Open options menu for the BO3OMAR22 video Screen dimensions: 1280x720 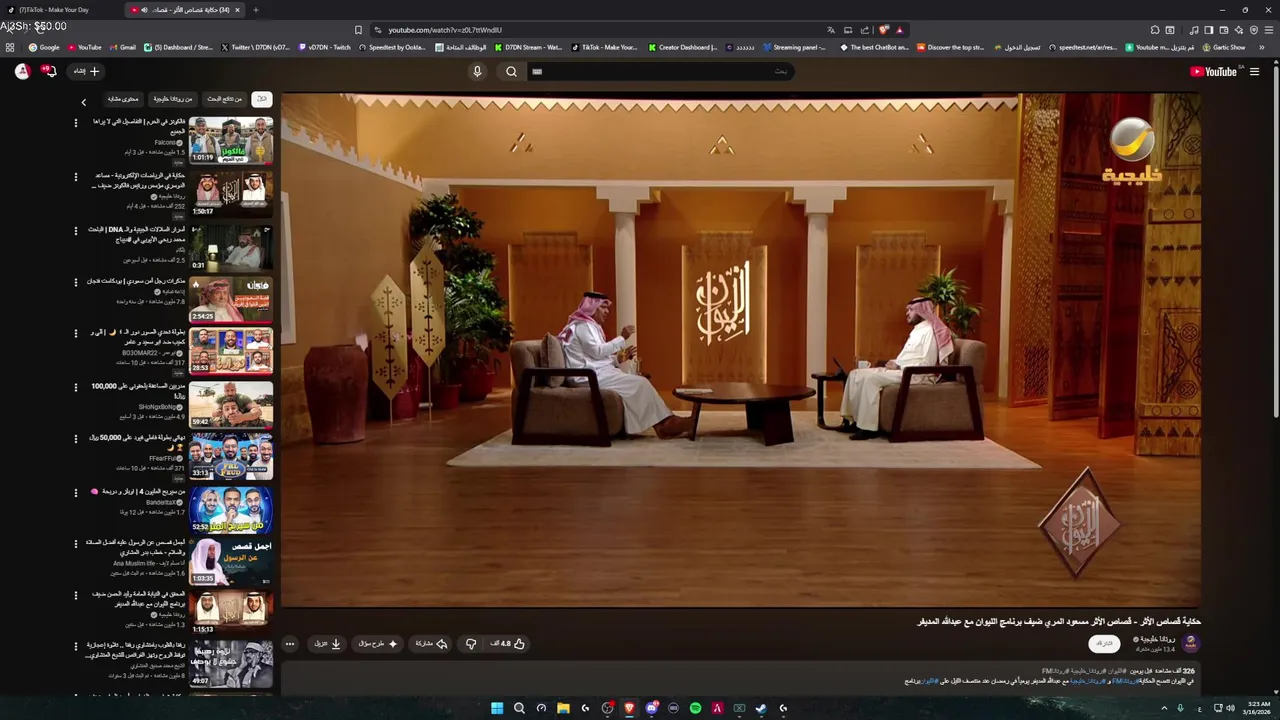pos(75,334)
